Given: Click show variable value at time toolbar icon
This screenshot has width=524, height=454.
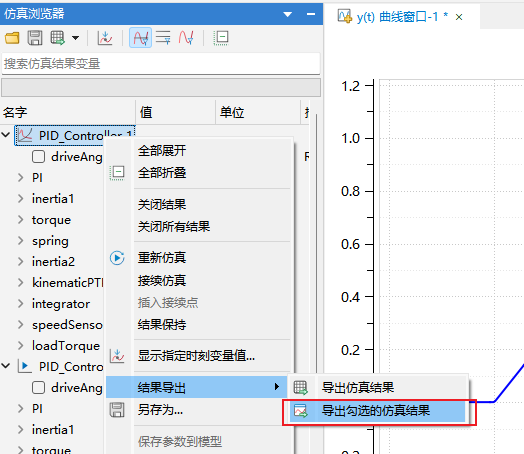Looking at the screenshot, I should click(105, 38).
